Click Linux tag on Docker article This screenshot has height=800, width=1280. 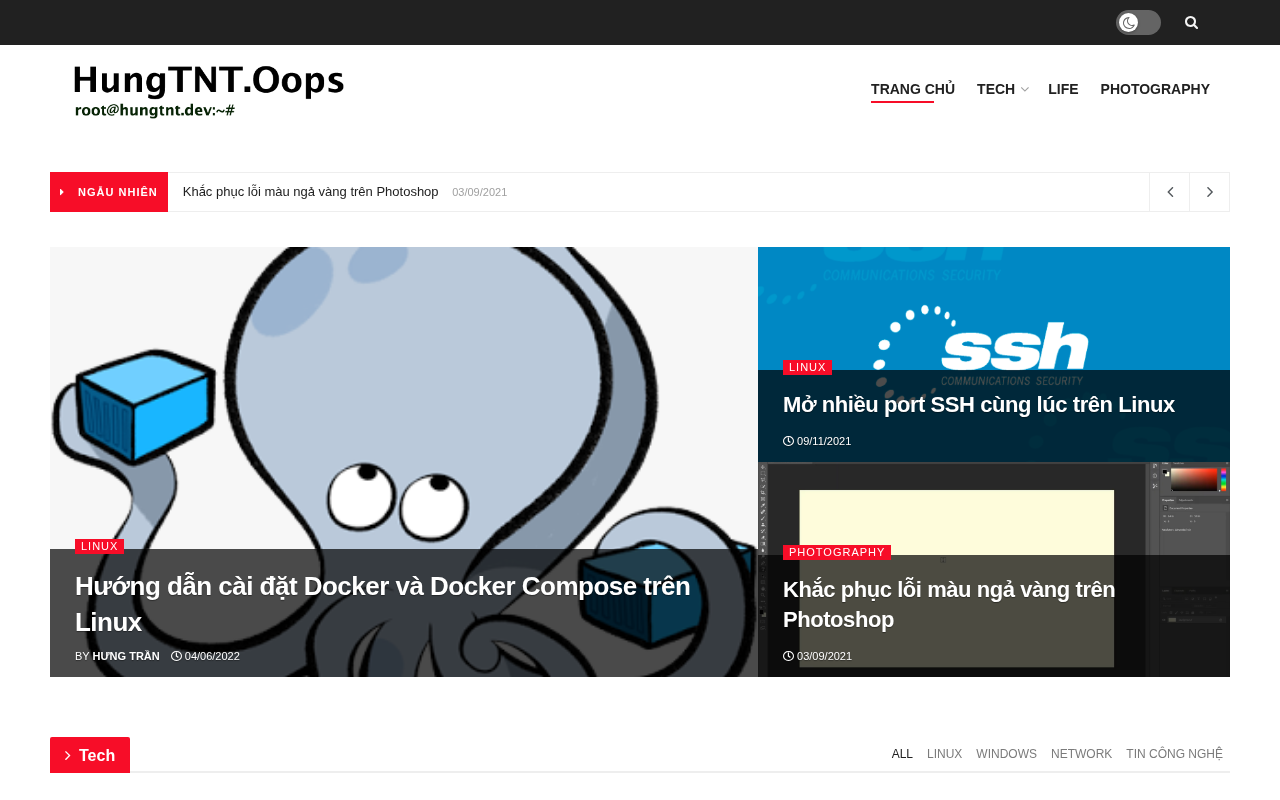(99, 546)
